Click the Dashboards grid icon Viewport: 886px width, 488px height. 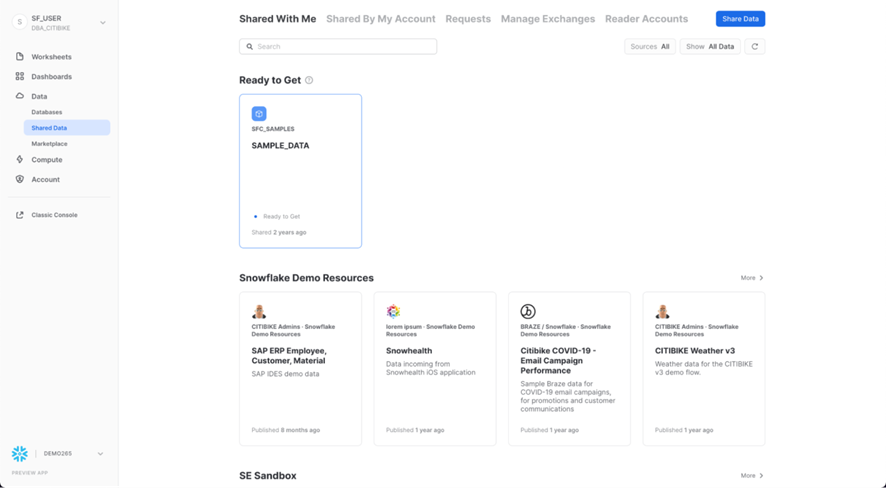pos(20,76)
